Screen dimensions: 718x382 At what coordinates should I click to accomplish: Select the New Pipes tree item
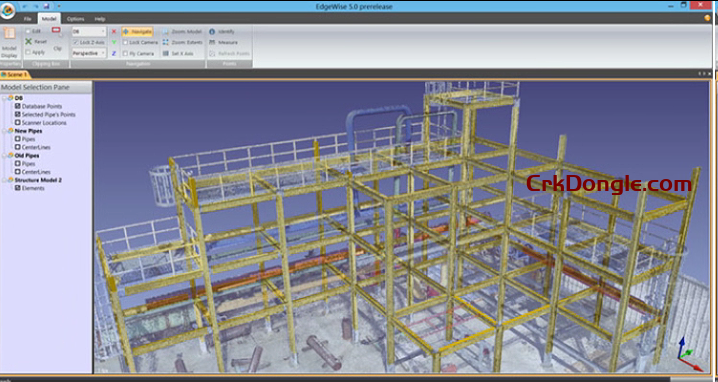point(28,131)
